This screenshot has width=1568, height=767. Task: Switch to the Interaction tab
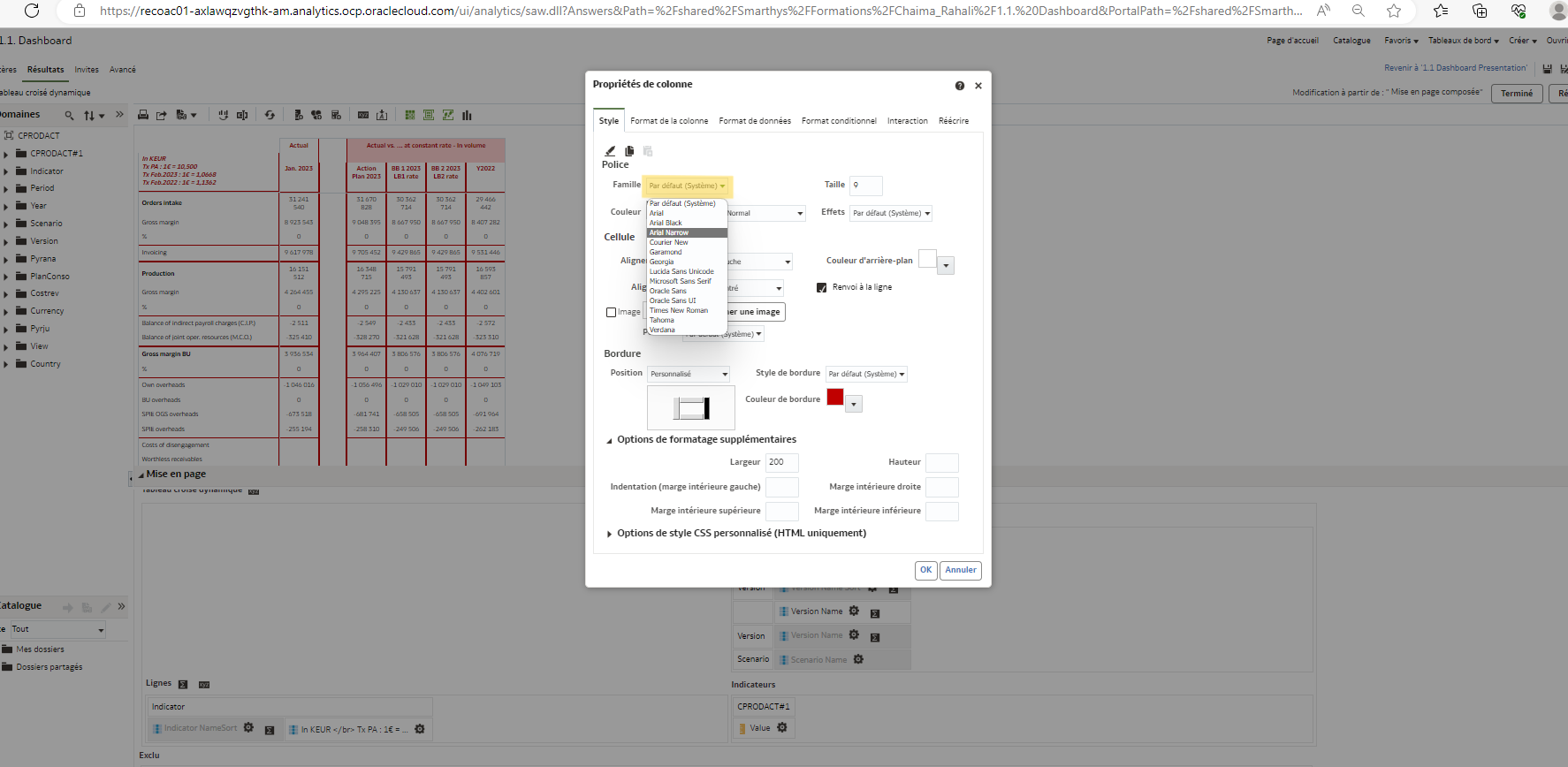[908, 121]
